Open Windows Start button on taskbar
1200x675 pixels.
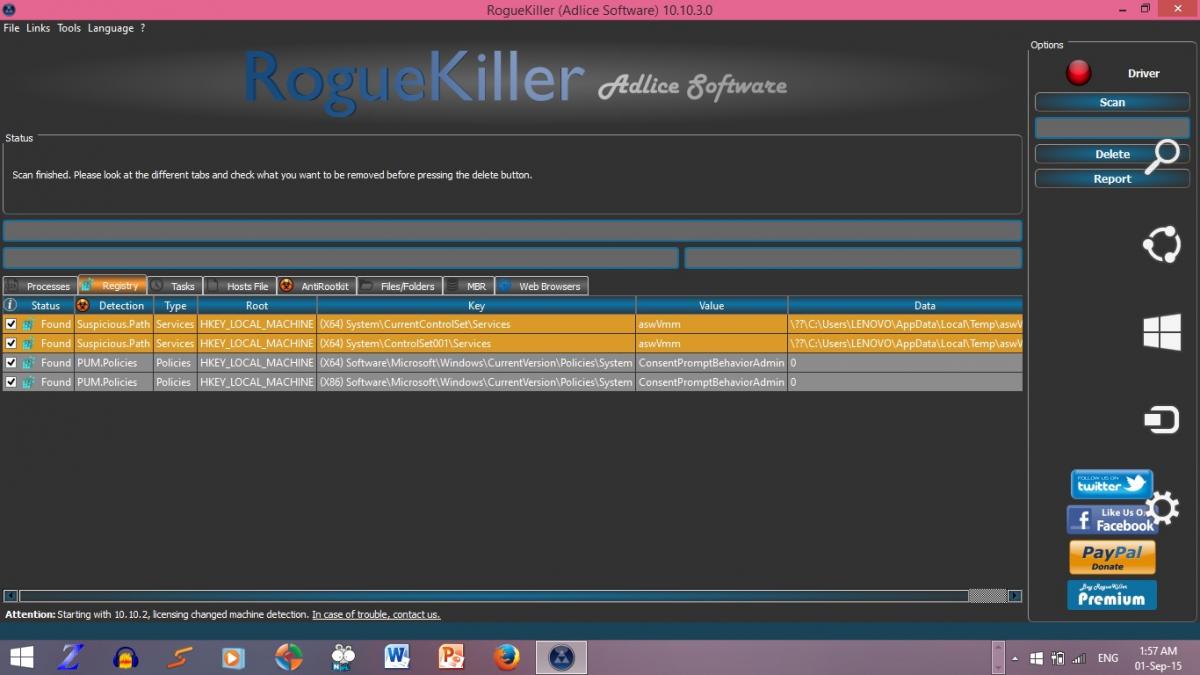tap(21, 657)
